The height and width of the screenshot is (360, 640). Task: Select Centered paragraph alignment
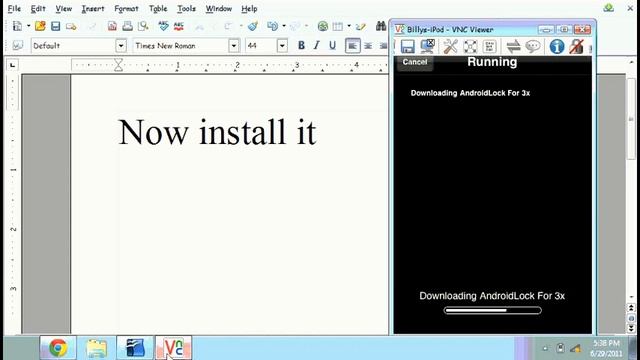coord(368,46)
